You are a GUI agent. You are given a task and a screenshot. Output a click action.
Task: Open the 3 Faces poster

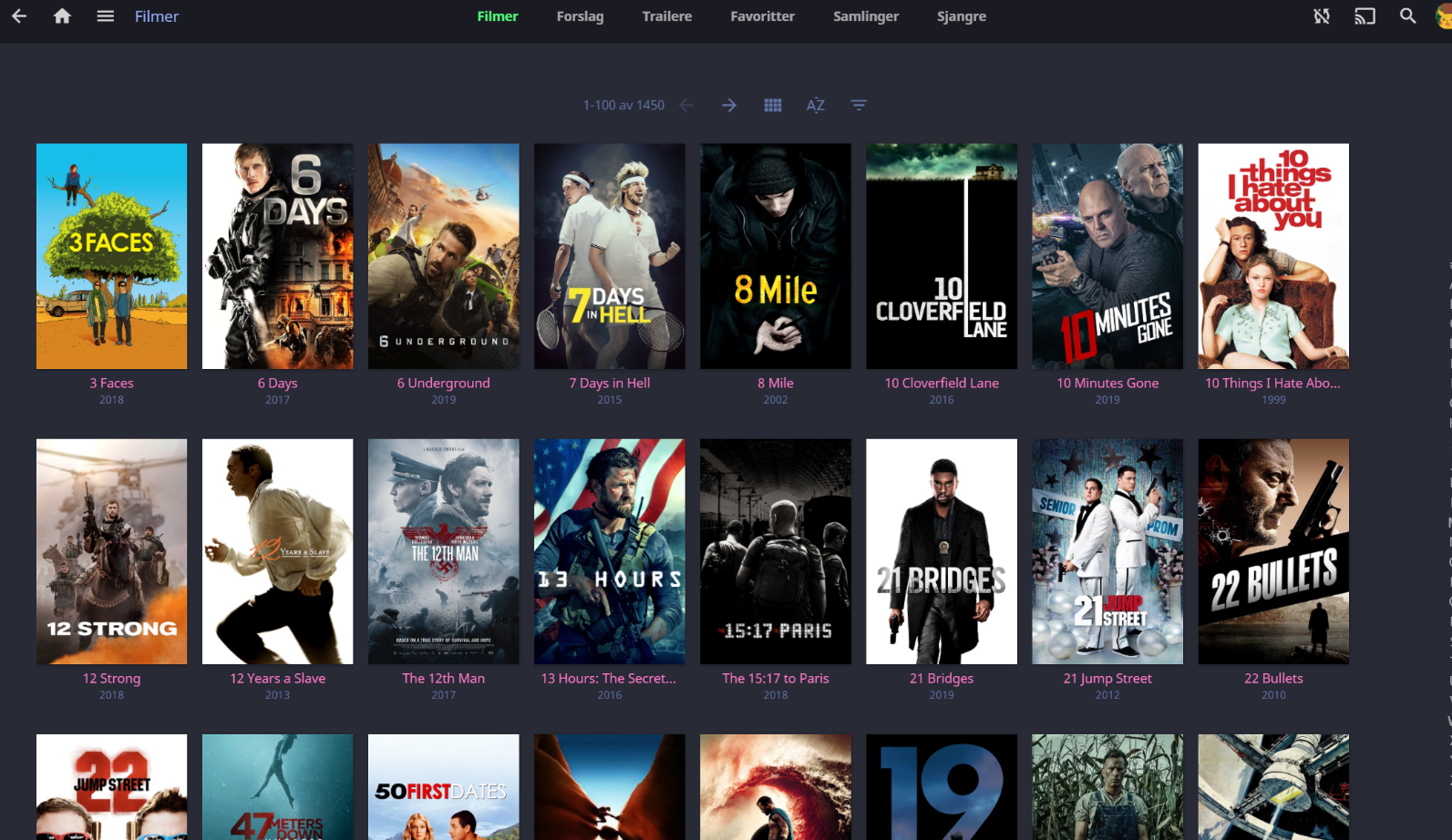point(111,256)
